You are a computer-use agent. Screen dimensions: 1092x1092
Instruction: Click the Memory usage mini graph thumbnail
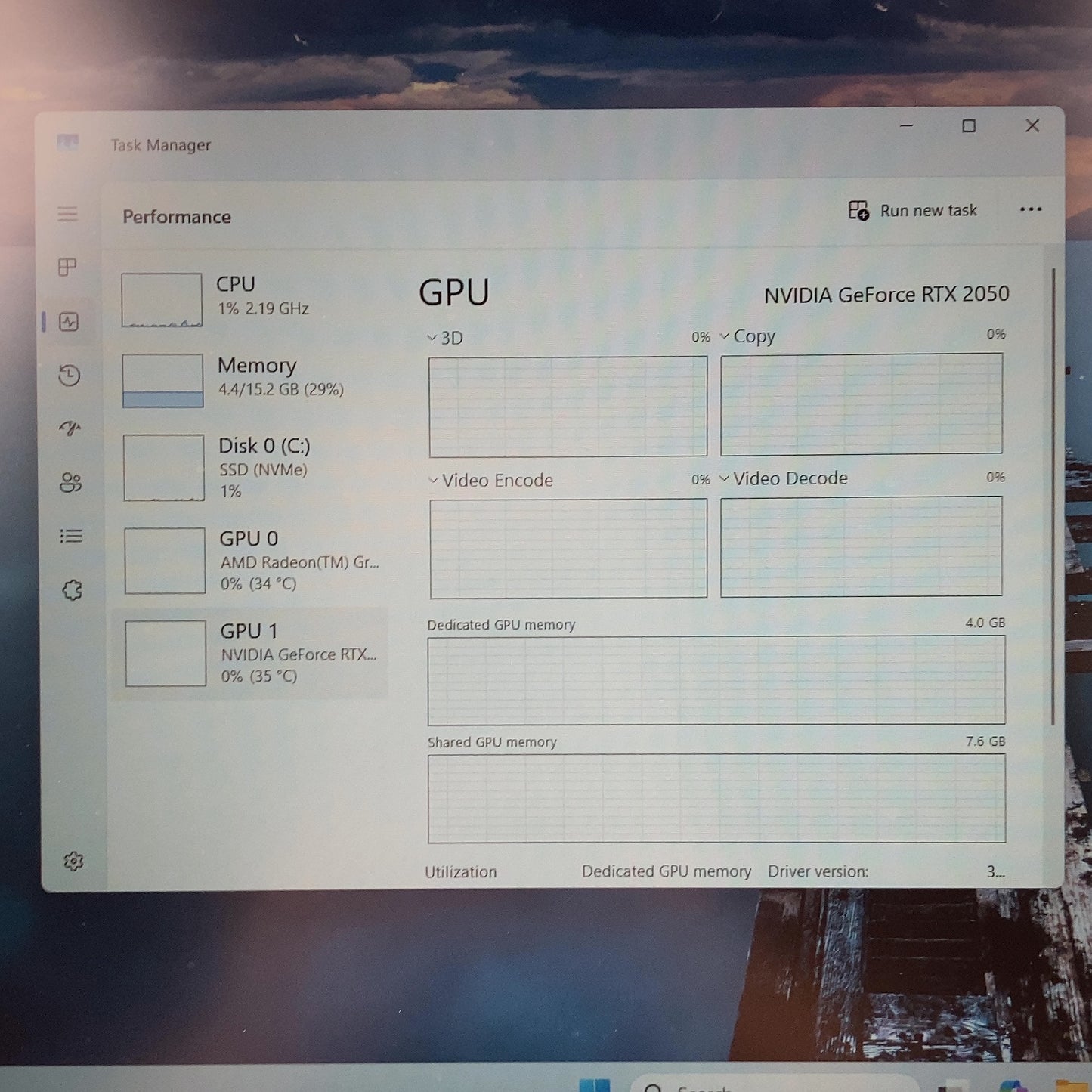(x=163, y=381)
